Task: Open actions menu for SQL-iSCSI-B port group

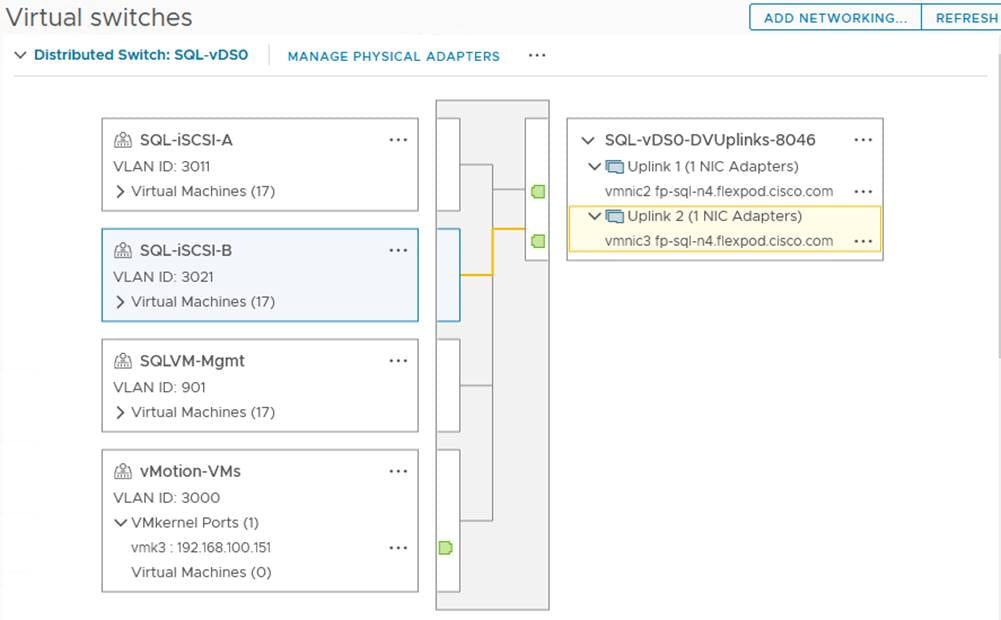Action: (x=398, y=250)
